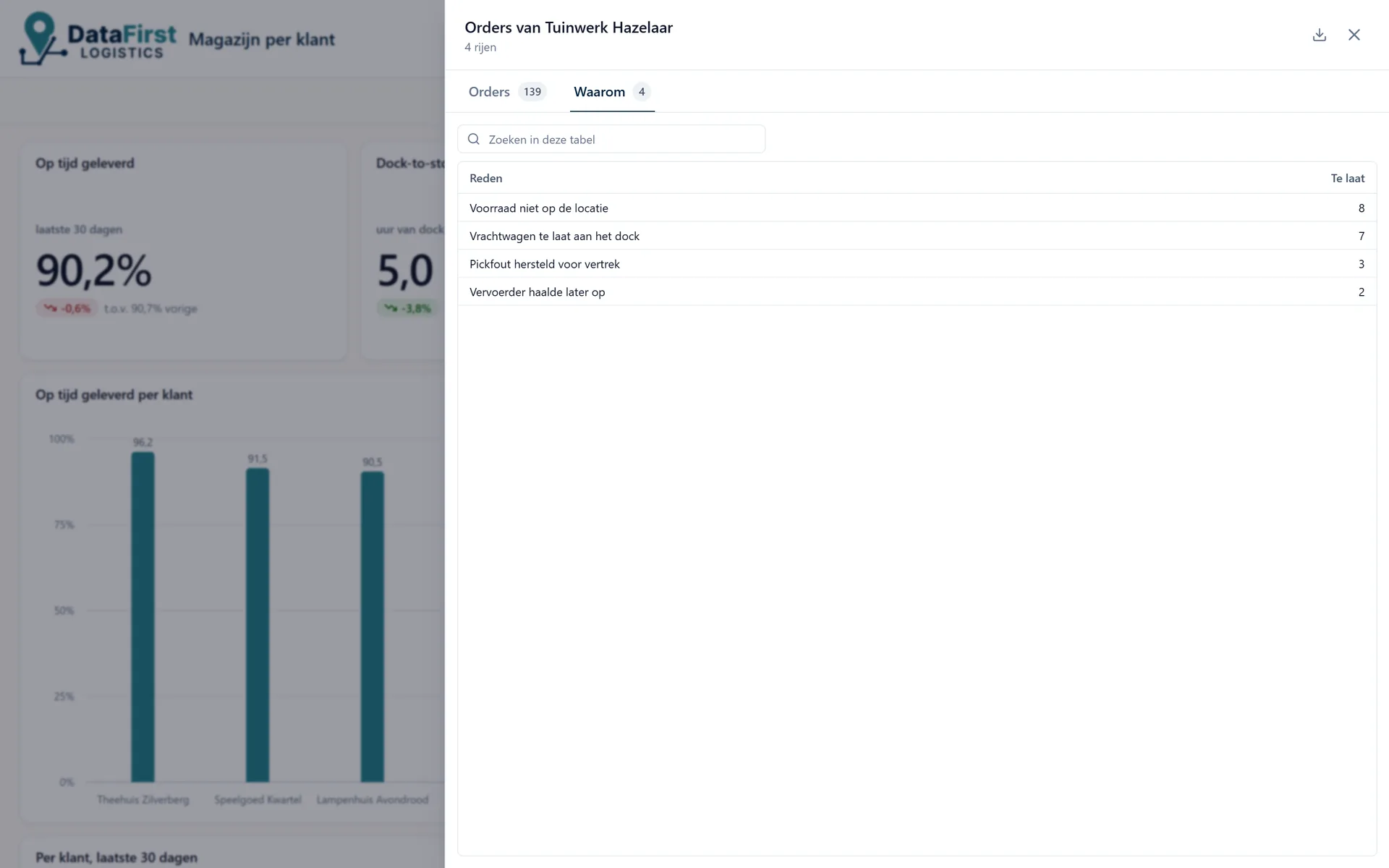This screenshot has height=868, width=1389.
Task: Click the value 3 in Te laat column
Action: 1361,264
